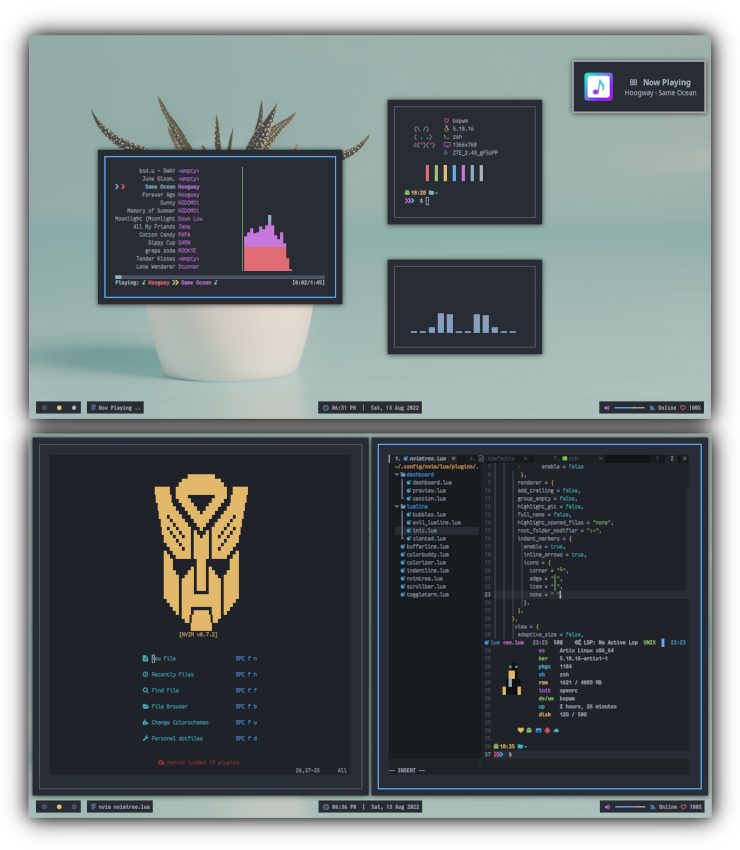Image resolution: width=740 pixels, height=850 pixels.
Task: Close the nvimtree.lua buffer tab
Action: coord(454,459)
